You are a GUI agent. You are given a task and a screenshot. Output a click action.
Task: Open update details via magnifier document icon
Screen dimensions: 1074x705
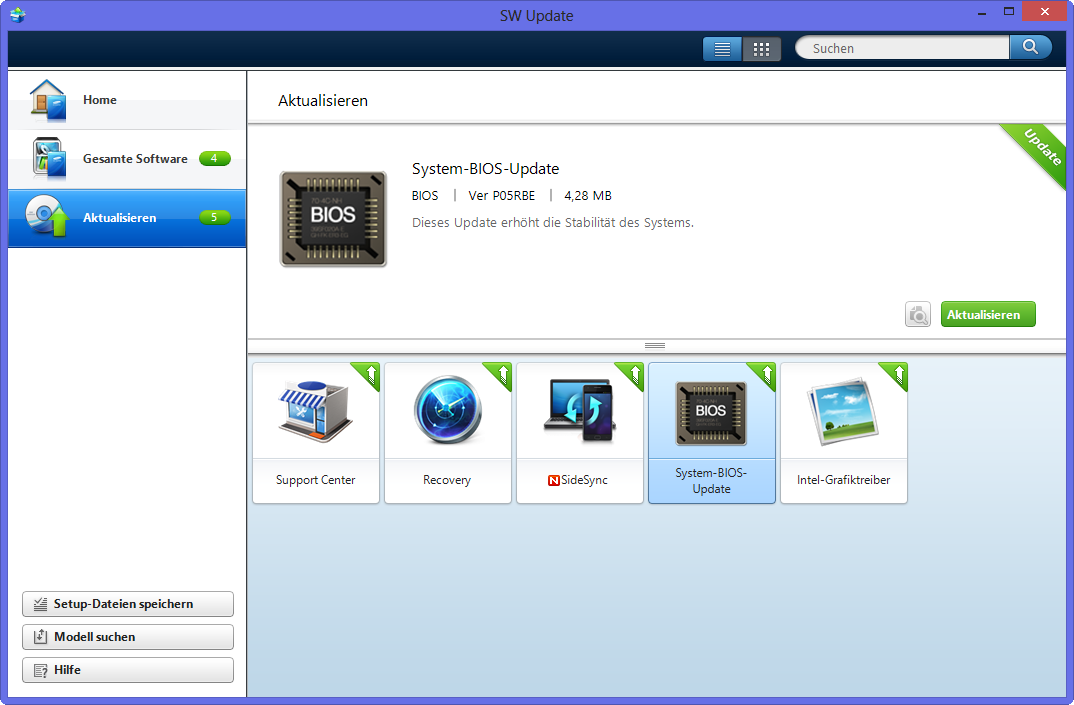[x=918, y=314]
